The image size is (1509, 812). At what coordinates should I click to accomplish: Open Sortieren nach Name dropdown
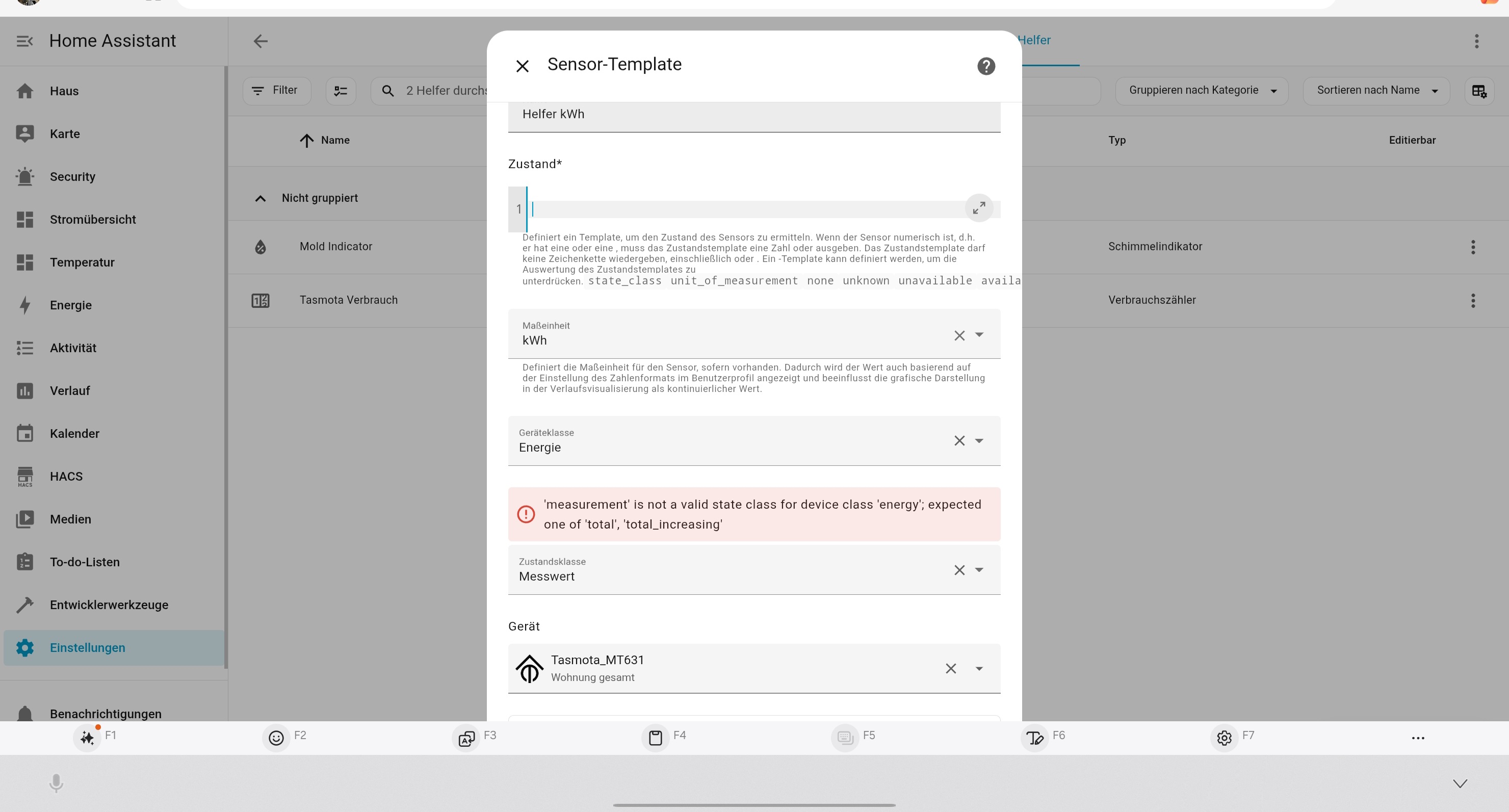tap(1376, 91)
